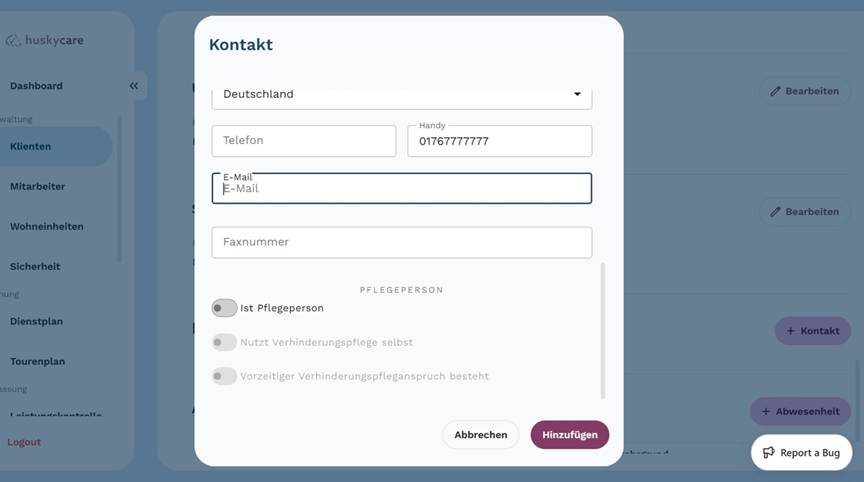
Task: Focus the Faxnummer input field
Action: click(x=401, y=242)
